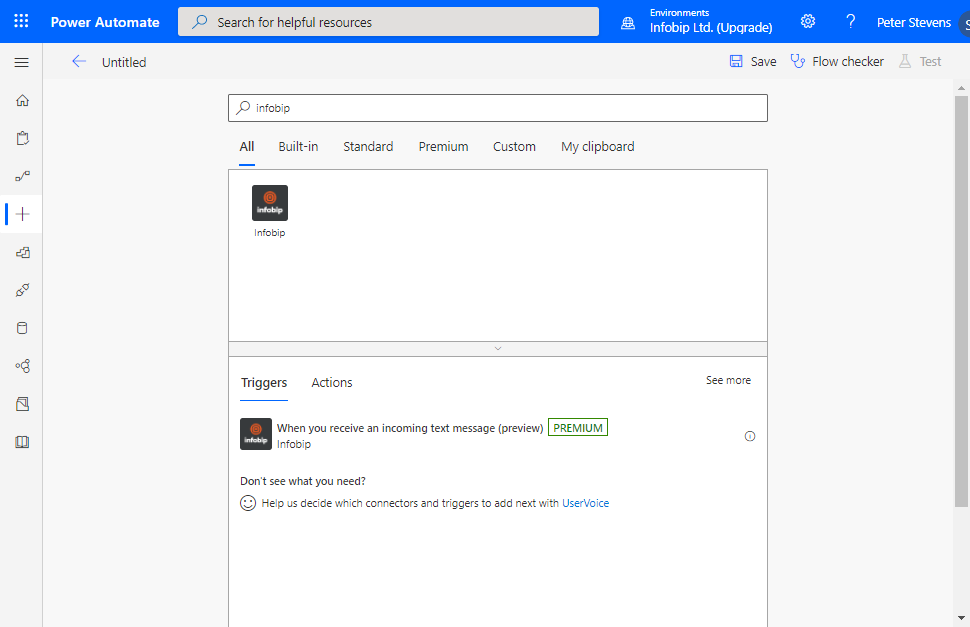Collapse the connectors panel chevron
The height and width of the screenshot is (627, 970).
pyautogui.click(x=497, y=348)
